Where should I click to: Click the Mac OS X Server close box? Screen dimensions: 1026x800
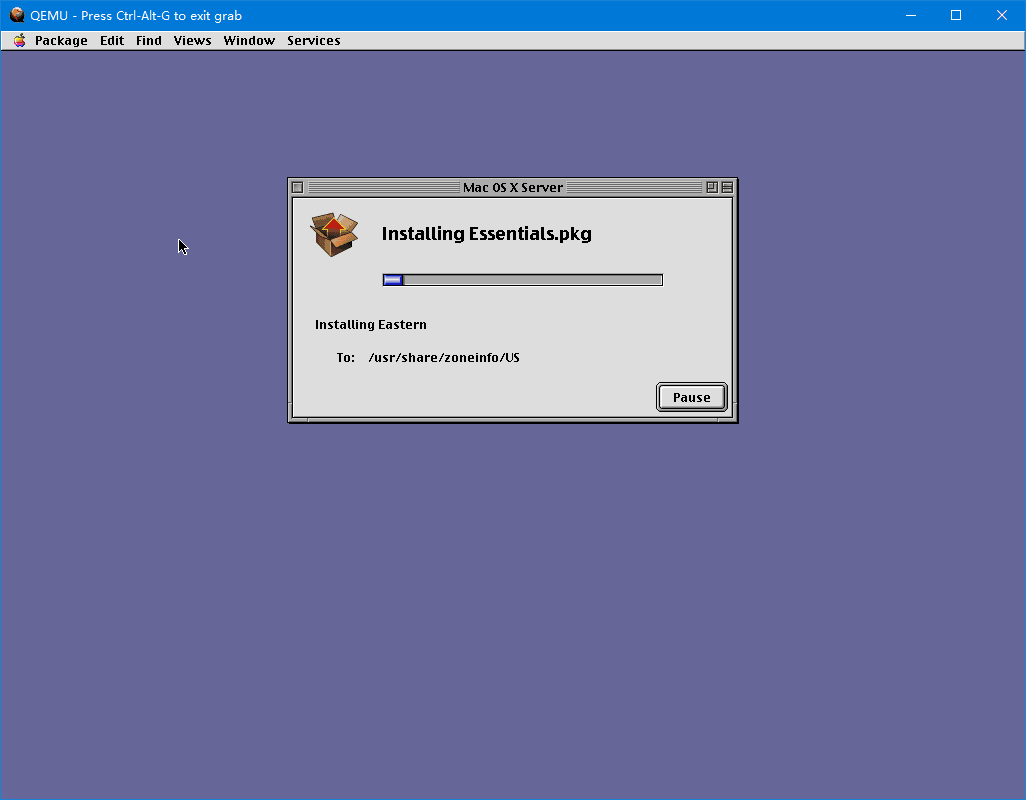[298, 188]
